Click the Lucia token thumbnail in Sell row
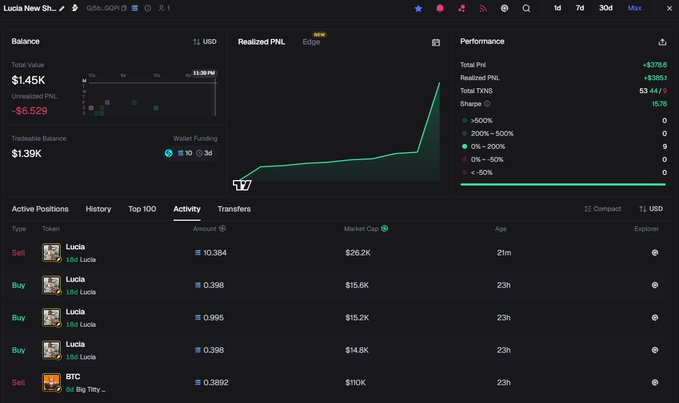Screen dimensions: 679x403 pos(51,253)
